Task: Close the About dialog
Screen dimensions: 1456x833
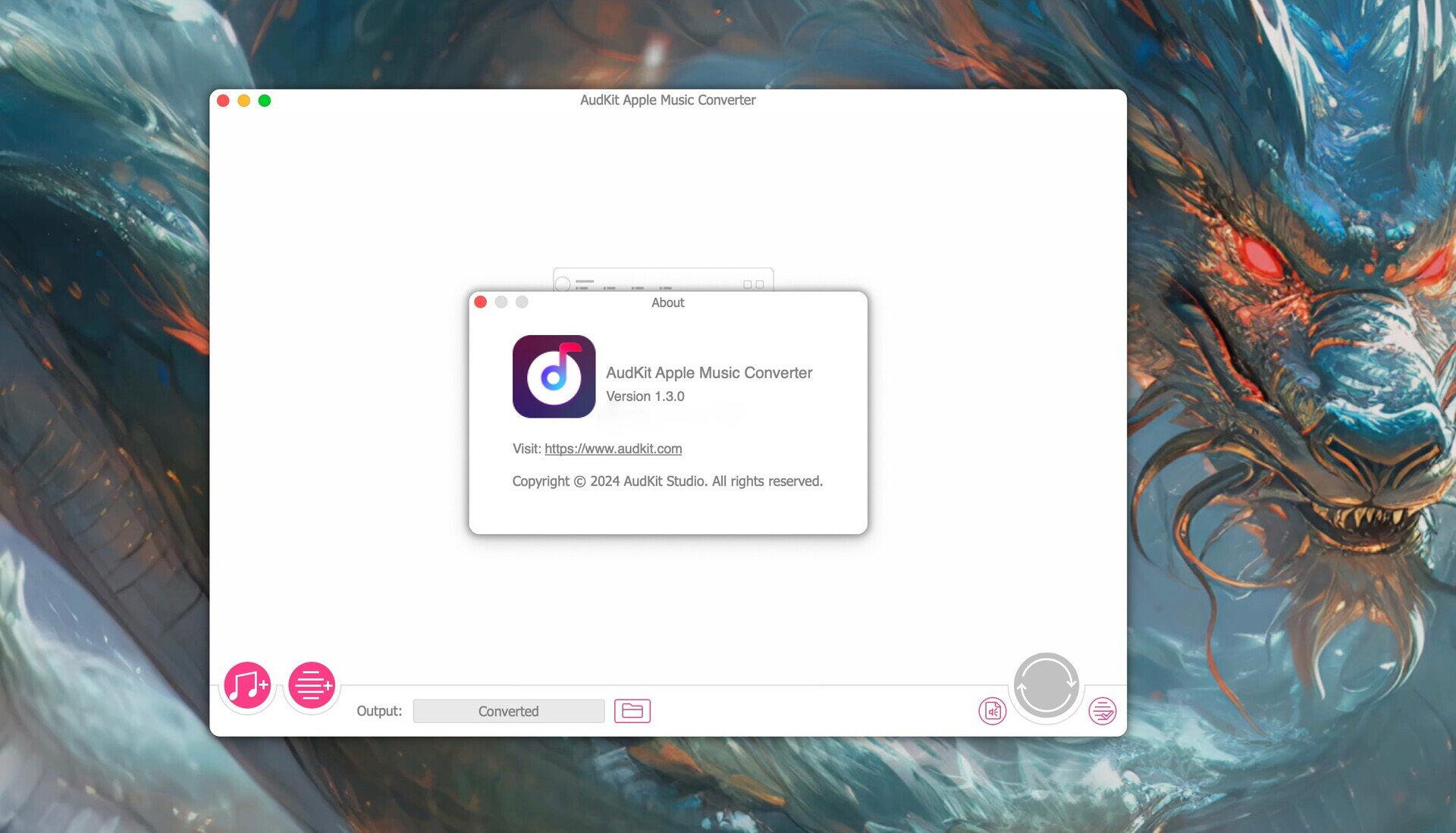Action: pyautogui.click(x=480, y=302)
